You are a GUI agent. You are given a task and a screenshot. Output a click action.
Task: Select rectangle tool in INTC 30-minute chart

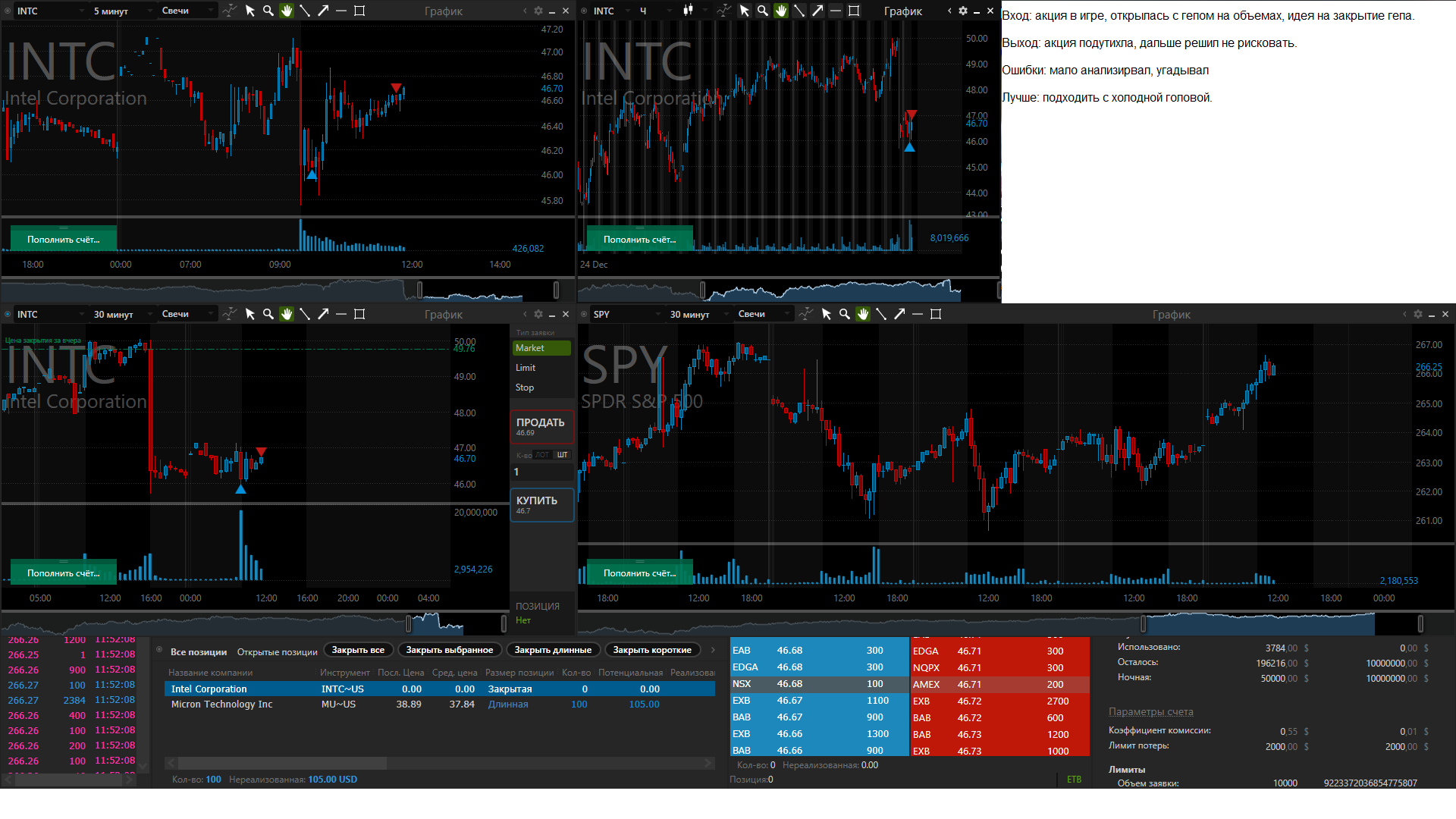coord(359,314)
